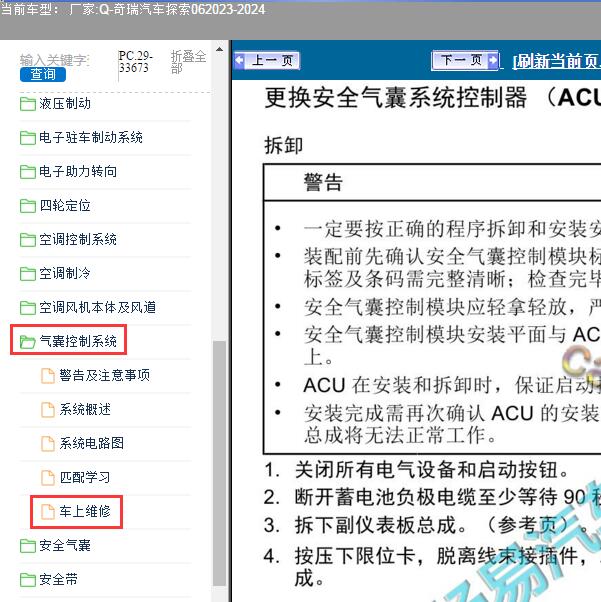This screenshot has width=601, height=602.
Task: Click the 查询 search button
Action: pos(43,74)
